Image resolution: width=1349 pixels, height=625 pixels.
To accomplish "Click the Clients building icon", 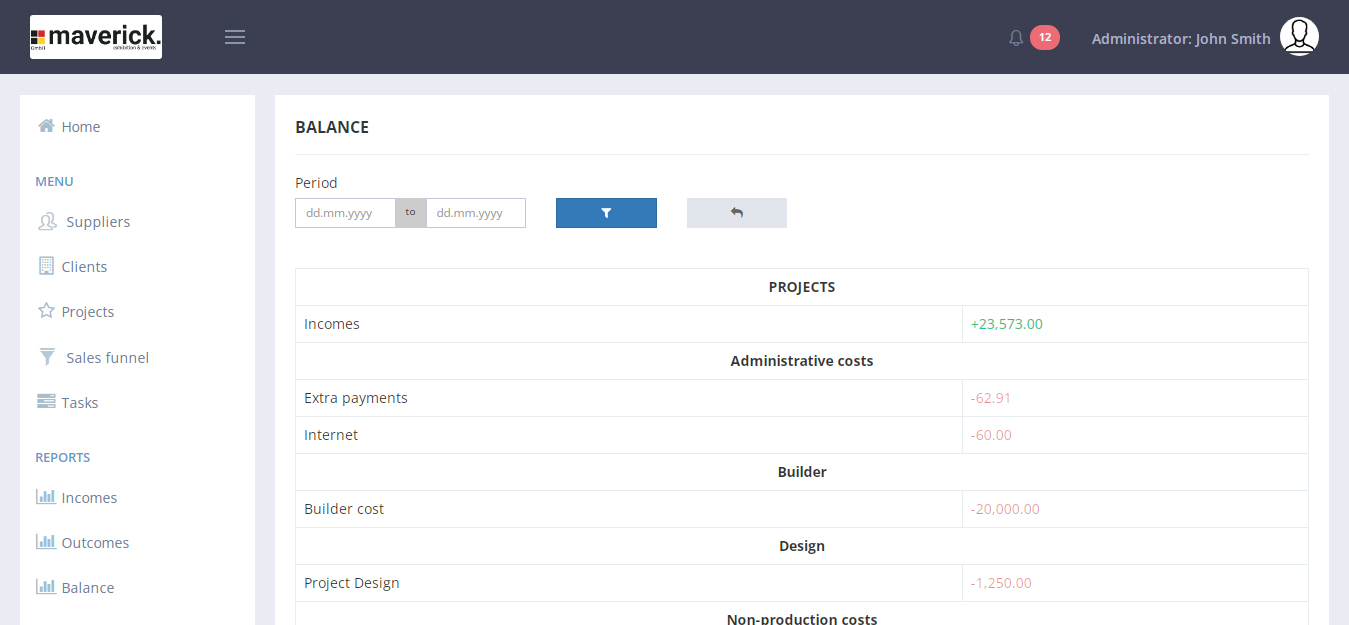I will [x=46, y=266].
